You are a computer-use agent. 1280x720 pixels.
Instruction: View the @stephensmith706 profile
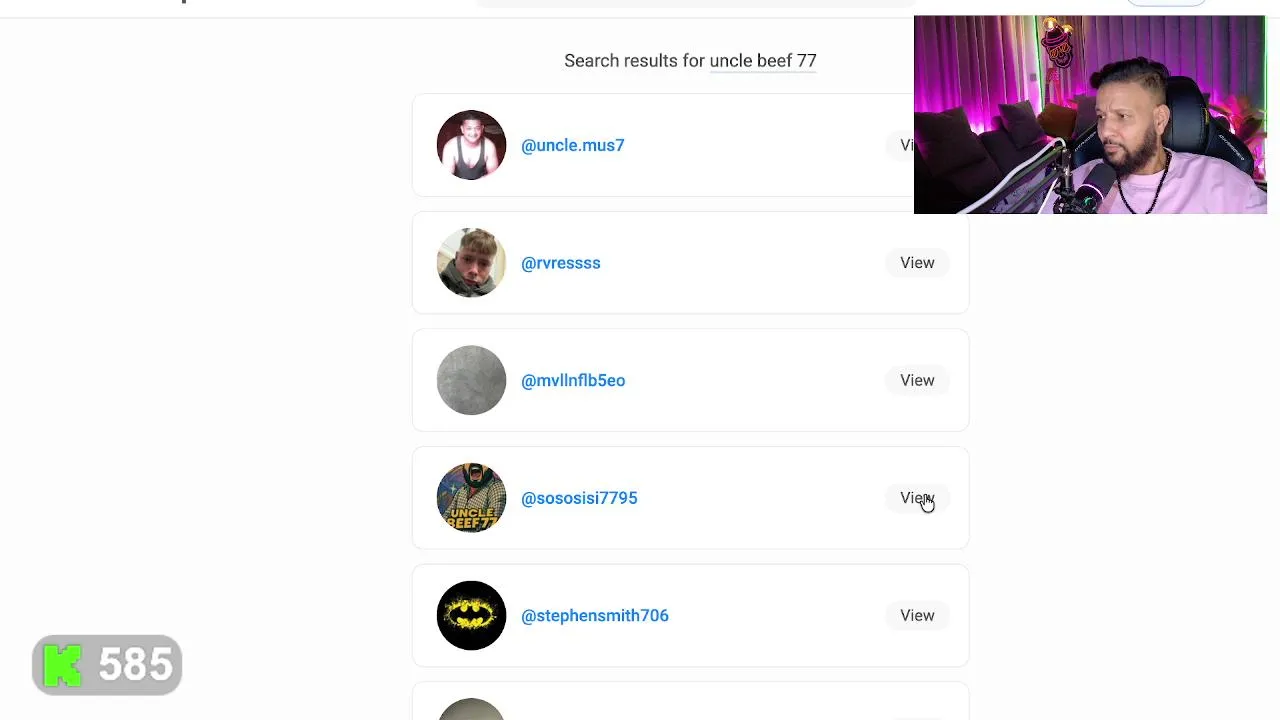(x=917, y=615)
